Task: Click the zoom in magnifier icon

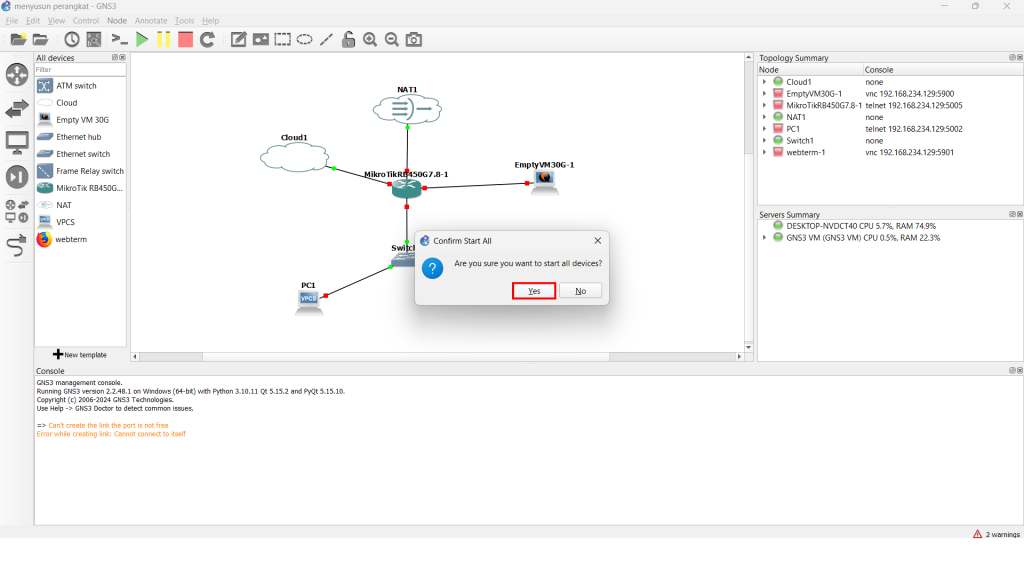Action: pyautogui.click(x=370, y=40)
